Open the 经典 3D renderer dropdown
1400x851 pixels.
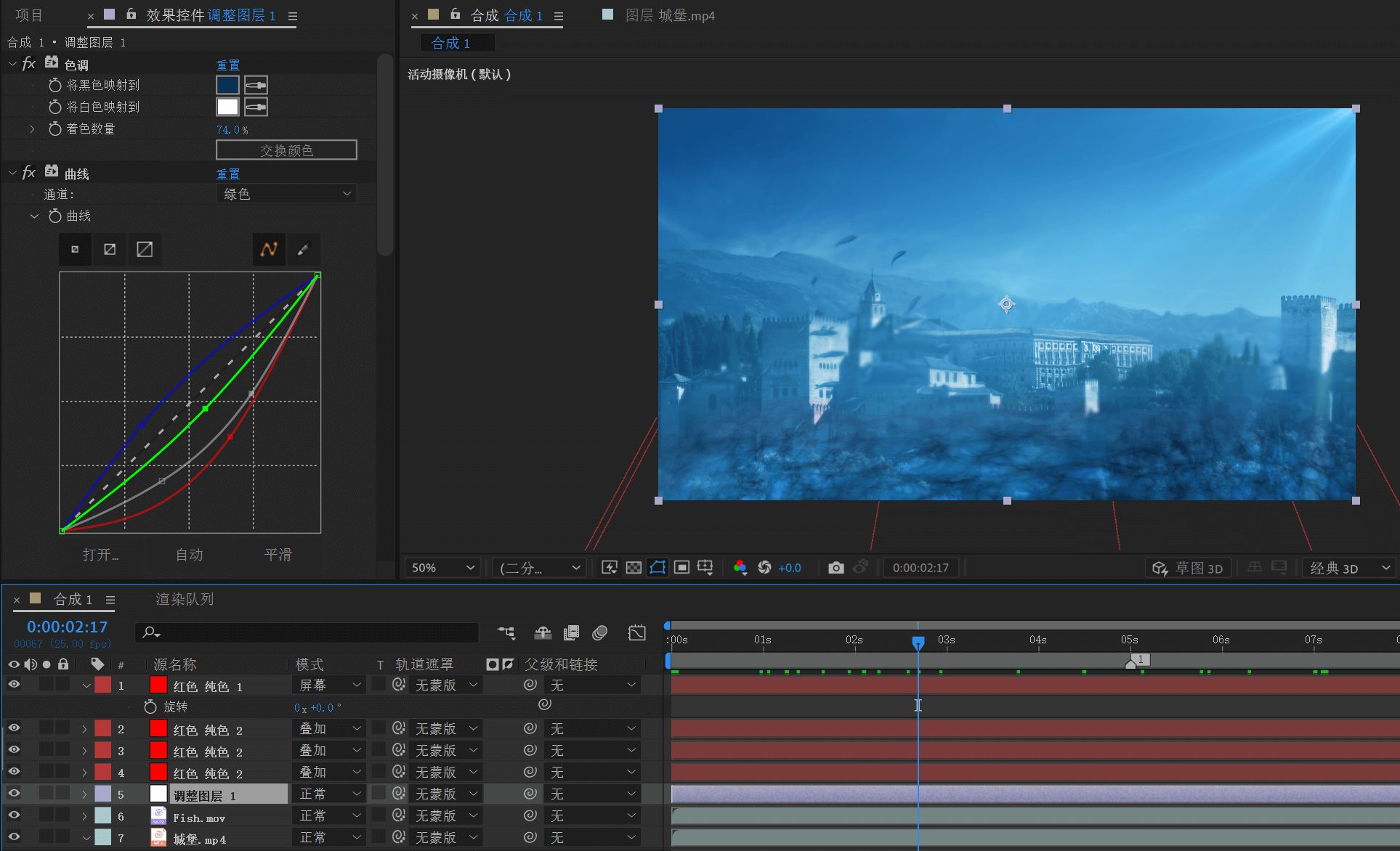(x=1349, y=568)
